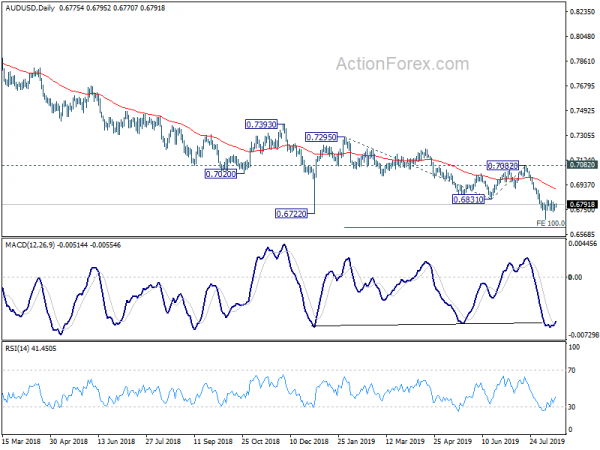Click the 10 Dec 2018 date marker
Screen dimensions: 600x450
pos(309,441)
